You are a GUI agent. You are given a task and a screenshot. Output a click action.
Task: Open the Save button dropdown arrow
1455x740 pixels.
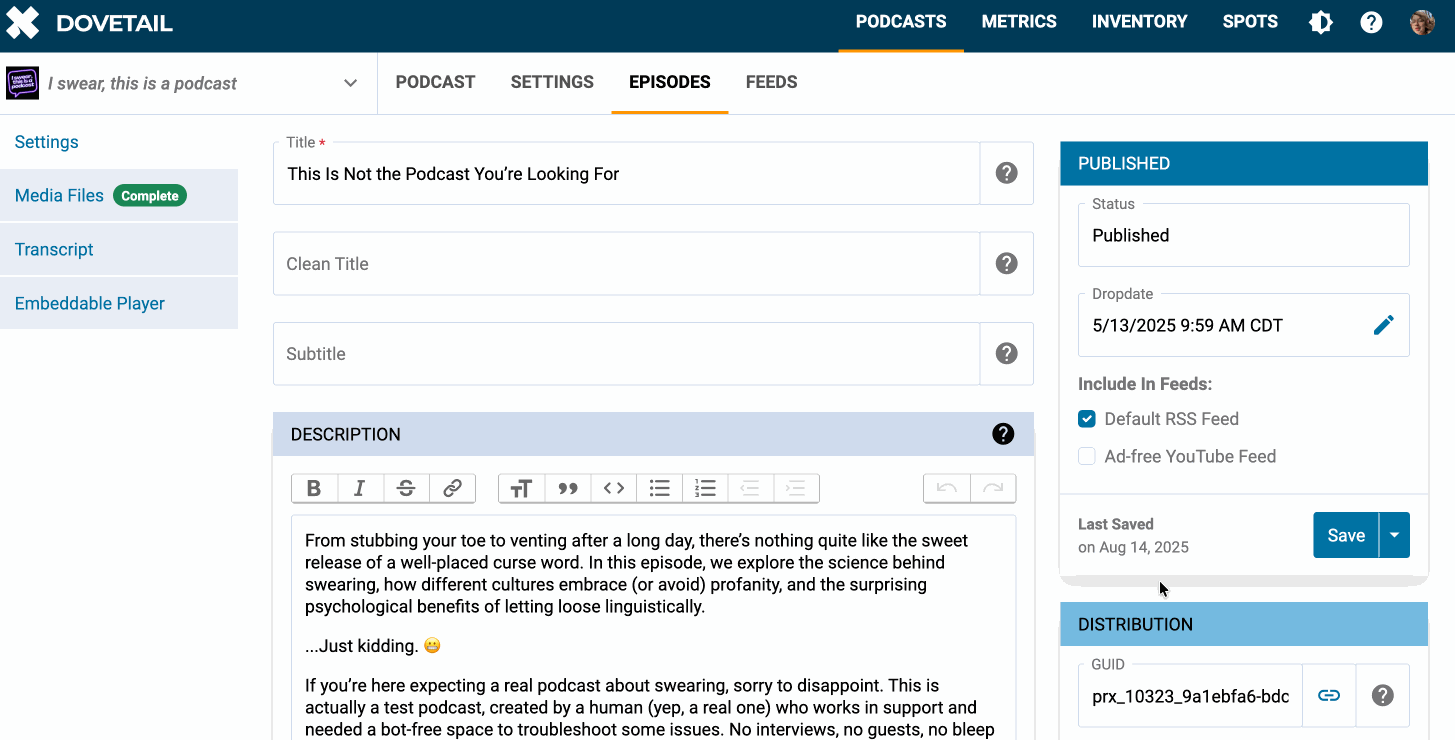(1394, 535)
